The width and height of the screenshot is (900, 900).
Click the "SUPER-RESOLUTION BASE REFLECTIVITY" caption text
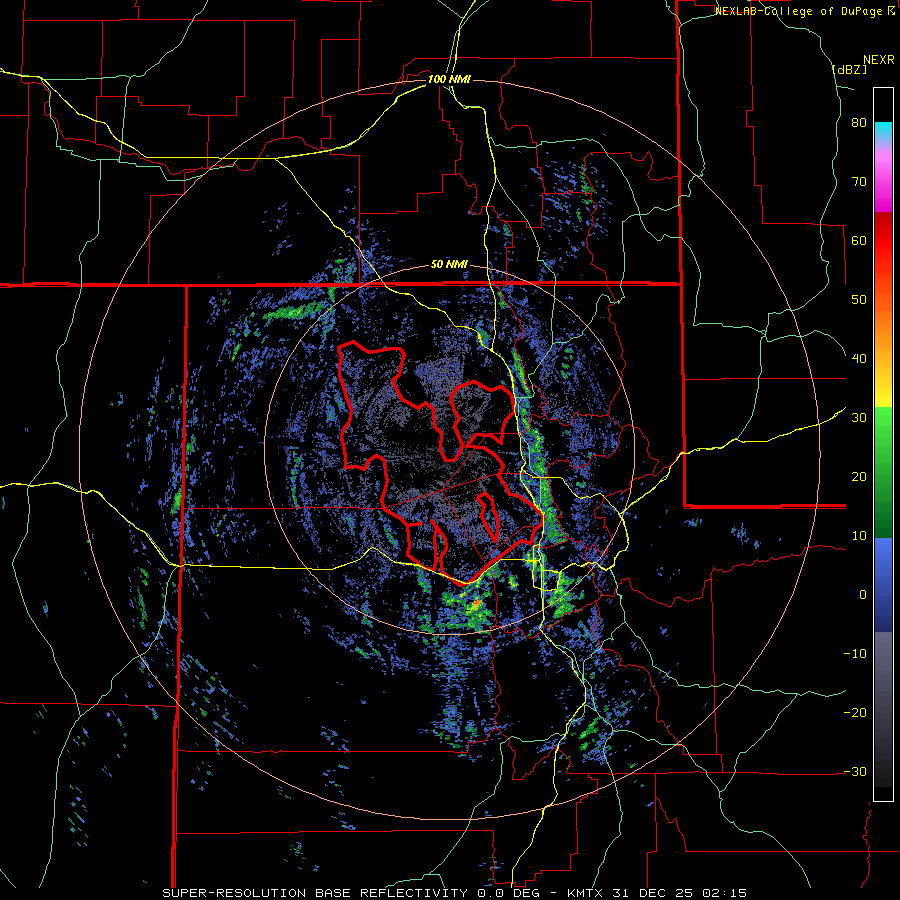[315, 893]
